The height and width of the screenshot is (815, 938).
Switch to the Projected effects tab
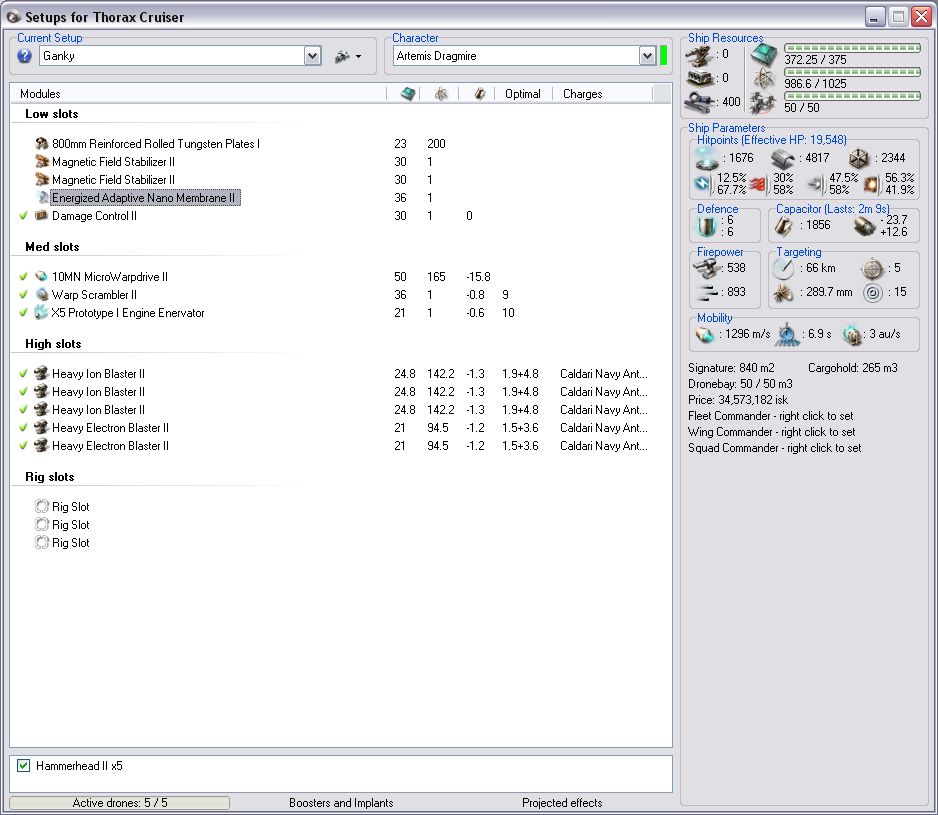562,803
